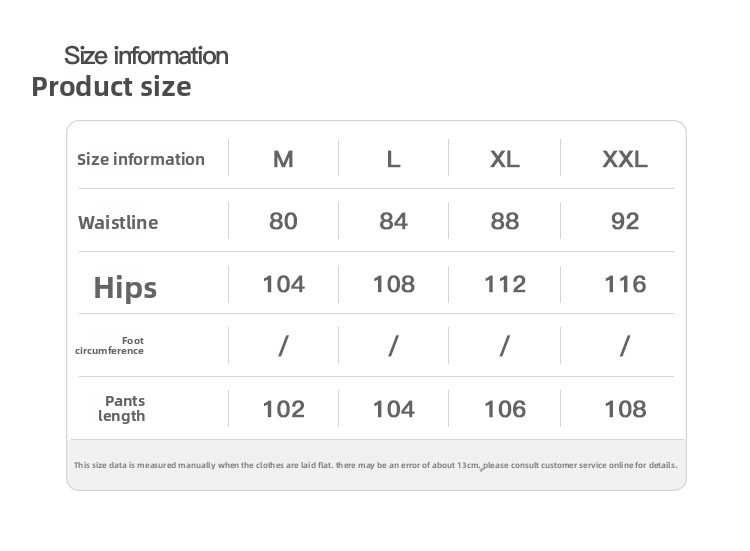This screenshot has width=750, height=551.
Task: Click the measurement disclaimer note at bottom
Action: pos(375,465)
